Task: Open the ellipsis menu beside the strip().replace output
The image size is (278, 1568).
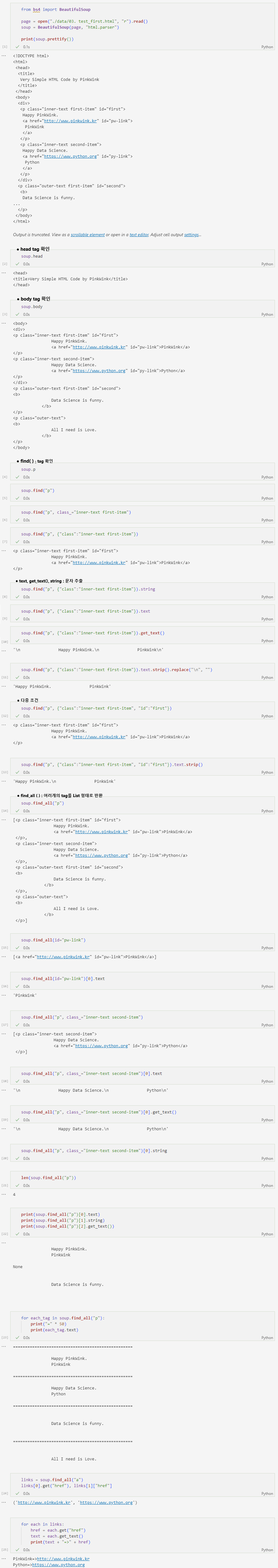Action: click(4, 687)
